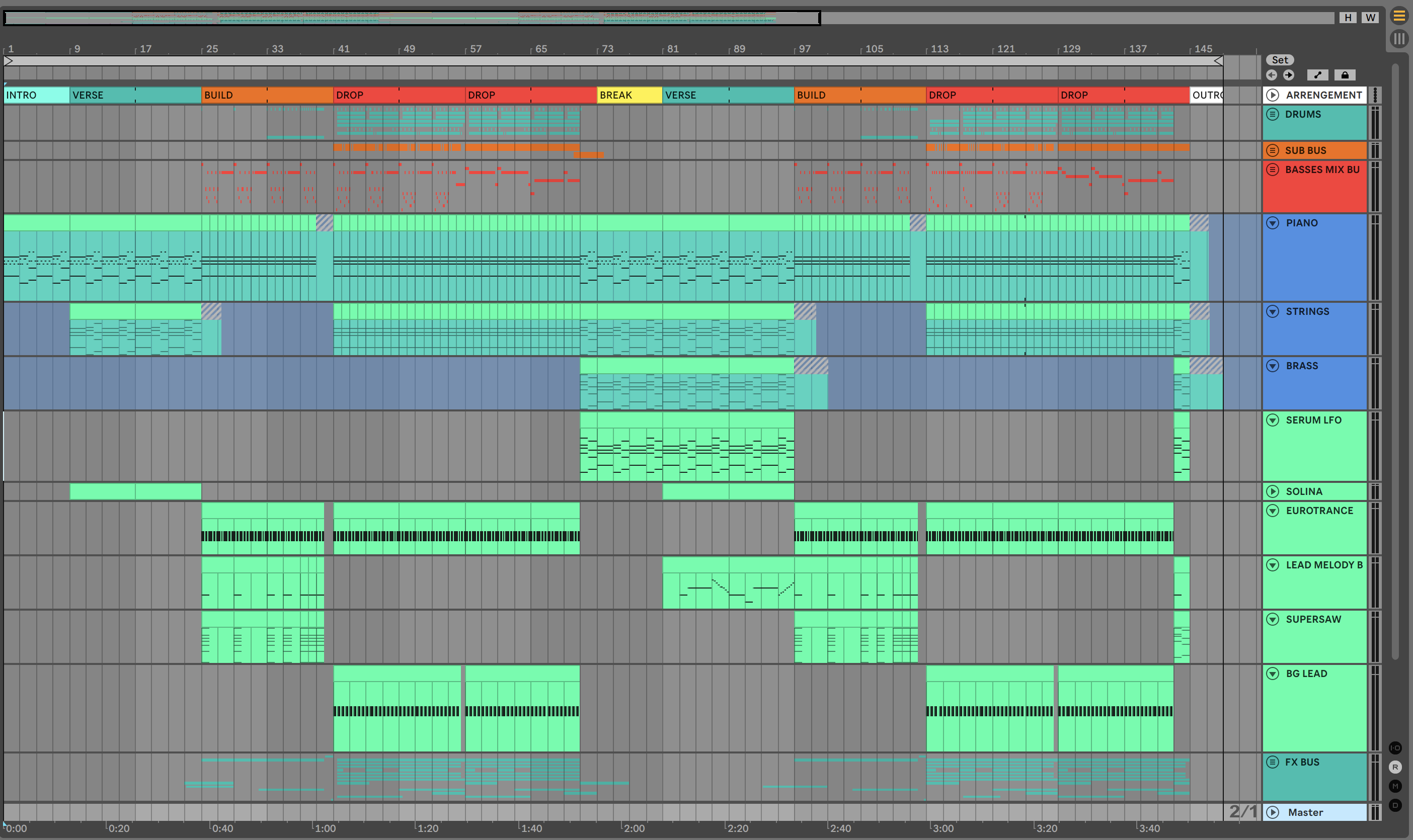The height and width of the screenshot is (840, 1413).
Task: Select the DROP clip starting at bar 113
Action: pyautogui.click(x=992, y=95)
